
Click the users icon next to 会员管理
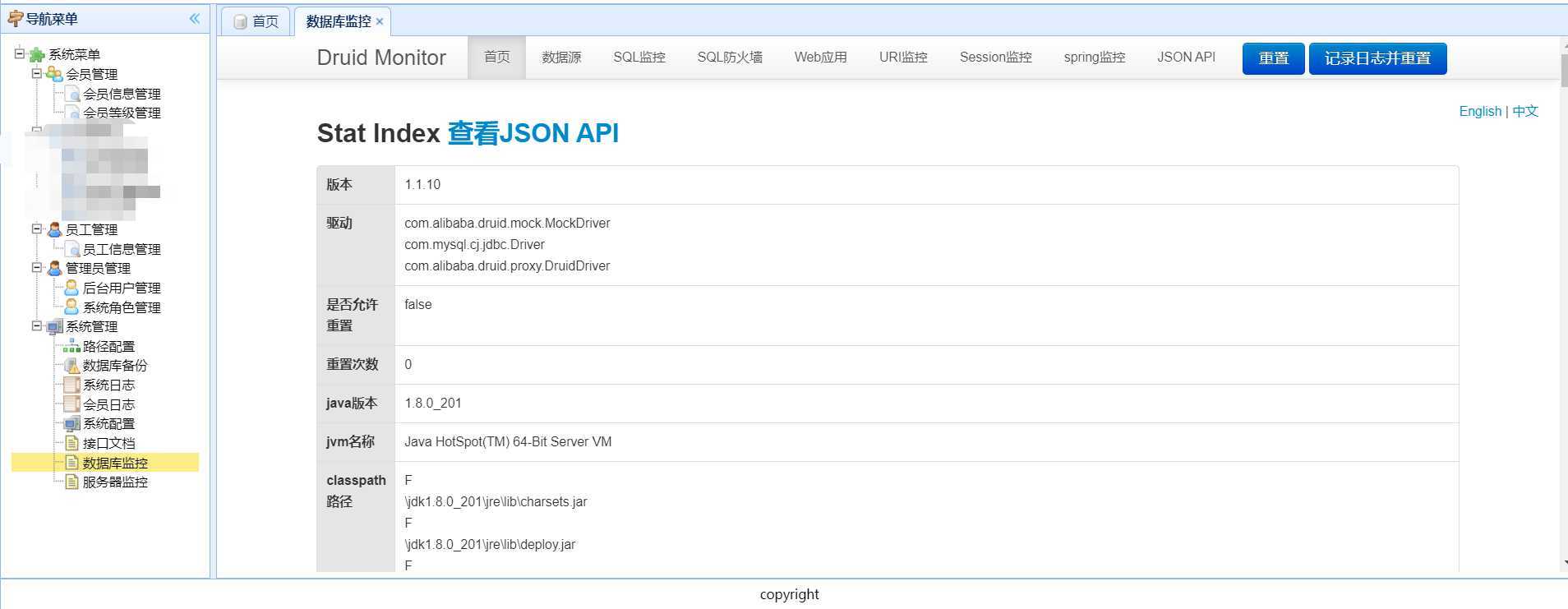(54, 74)
